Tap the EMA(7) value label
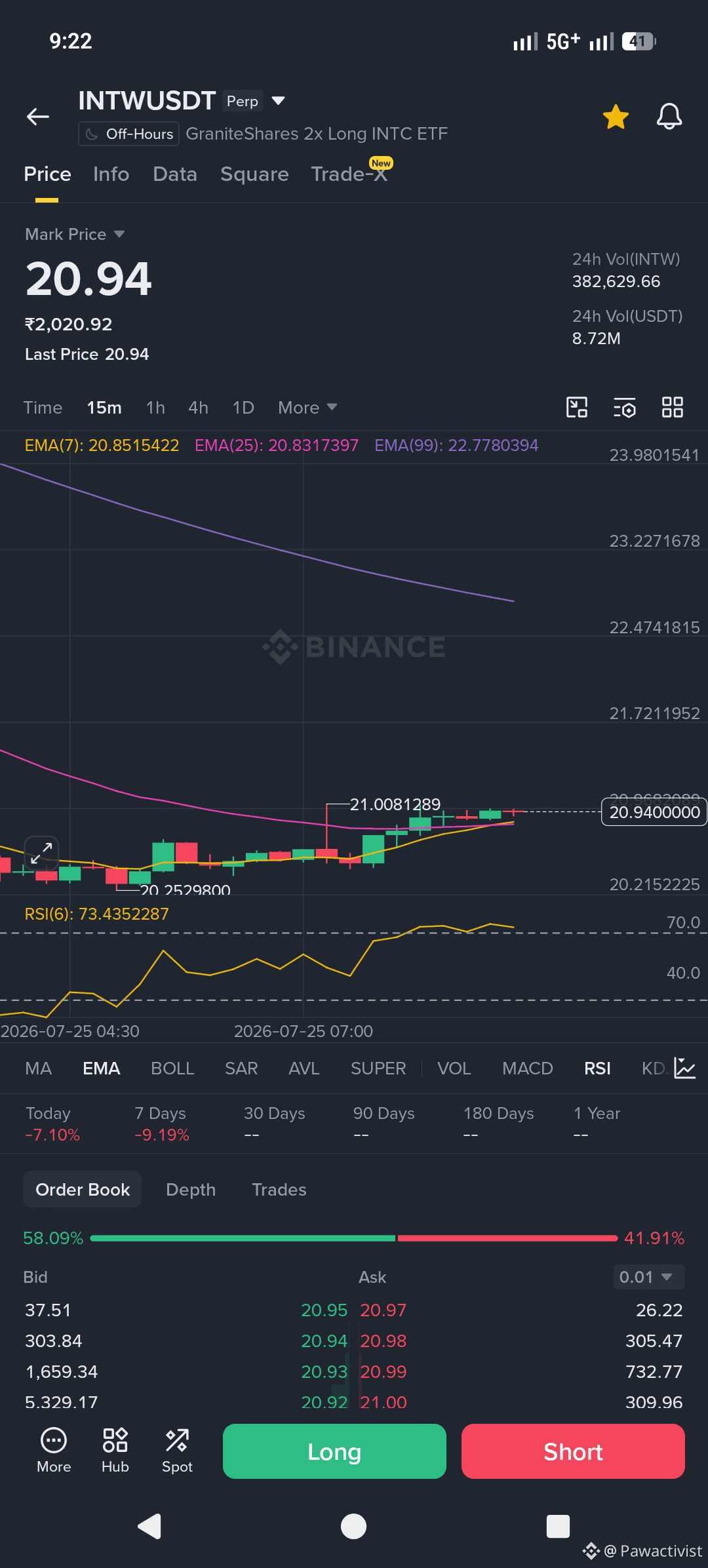Image resolution: width=708 pixels, height=1568 pixels. [102, 445]
